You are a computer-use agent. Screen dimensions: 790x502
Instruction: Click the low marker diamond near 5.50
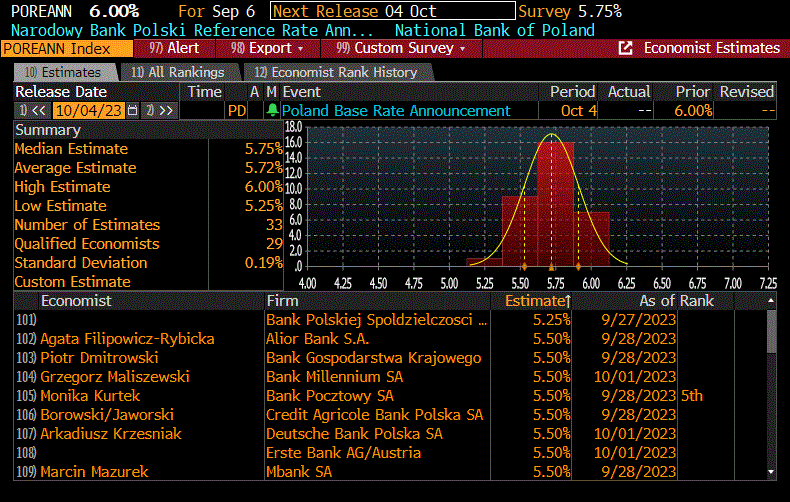tap(524, 267)
